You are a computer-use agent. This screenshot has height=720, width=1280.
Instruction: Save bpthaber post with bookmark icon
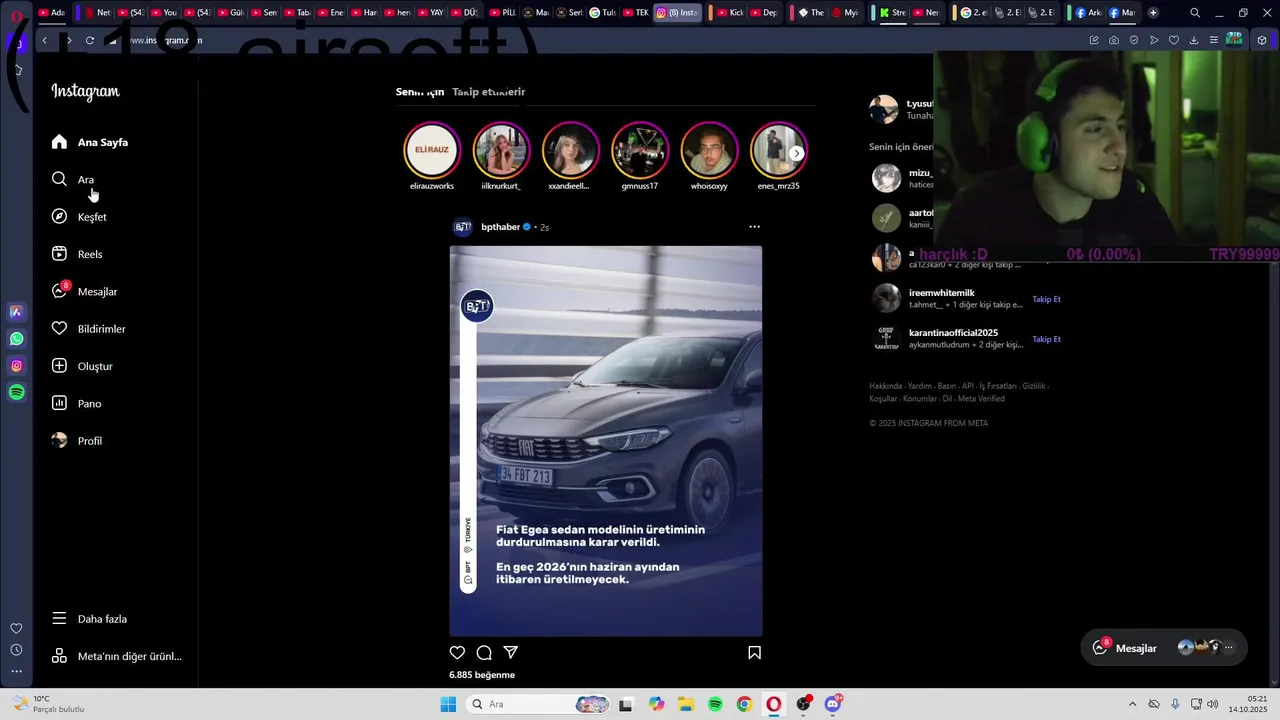(x=755, y=653)
